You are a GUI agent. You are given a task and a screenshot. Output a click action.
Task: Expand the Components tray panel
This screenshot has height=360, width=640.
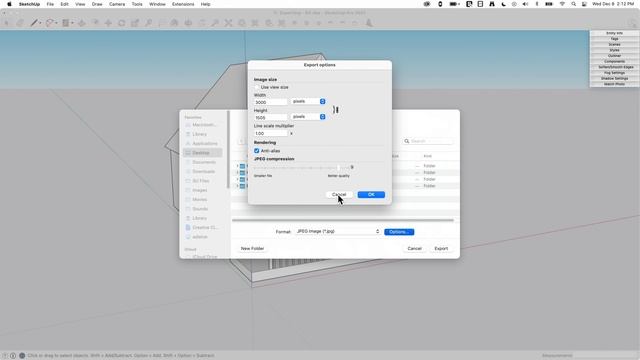click(x=614, y=62)
